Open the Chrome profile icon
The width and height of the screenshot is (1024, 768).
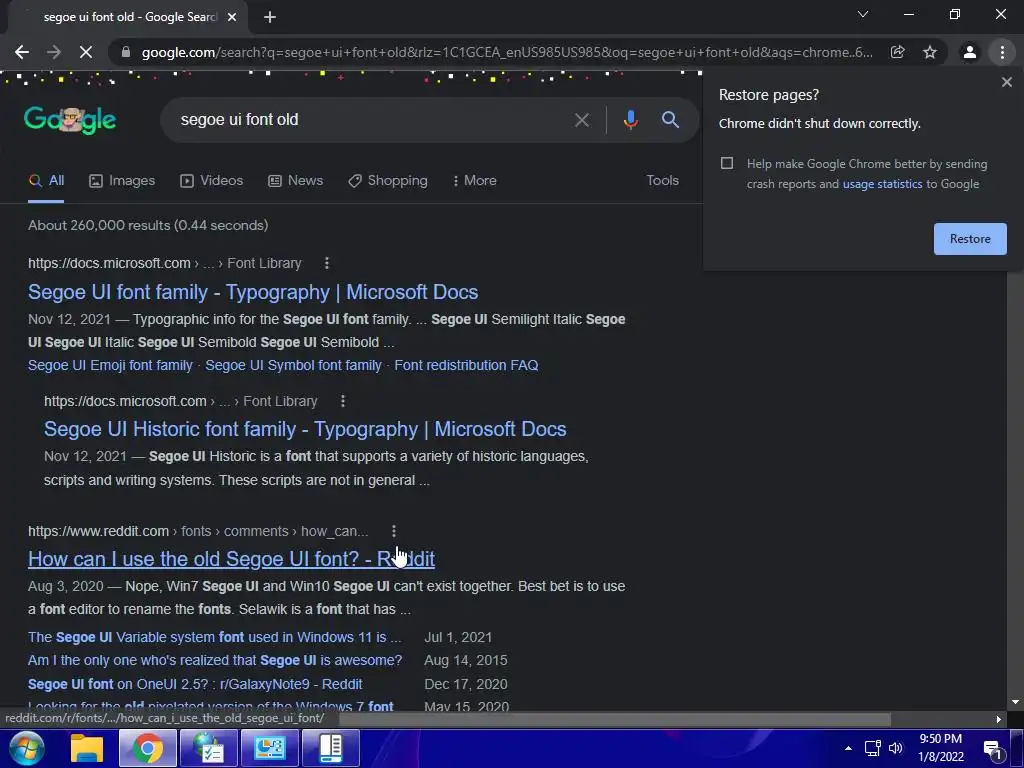point(970,52)
